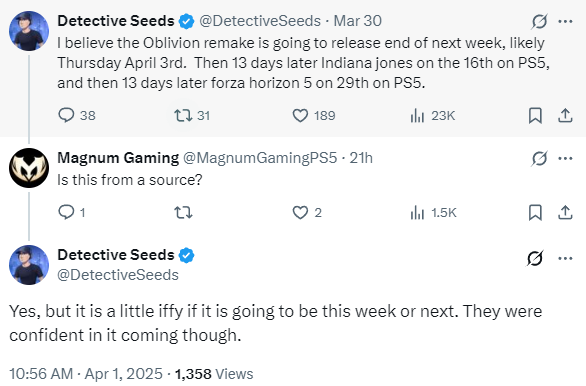
Task: Open more options on Magnum Gaming reply
Action: click(565, 158)
